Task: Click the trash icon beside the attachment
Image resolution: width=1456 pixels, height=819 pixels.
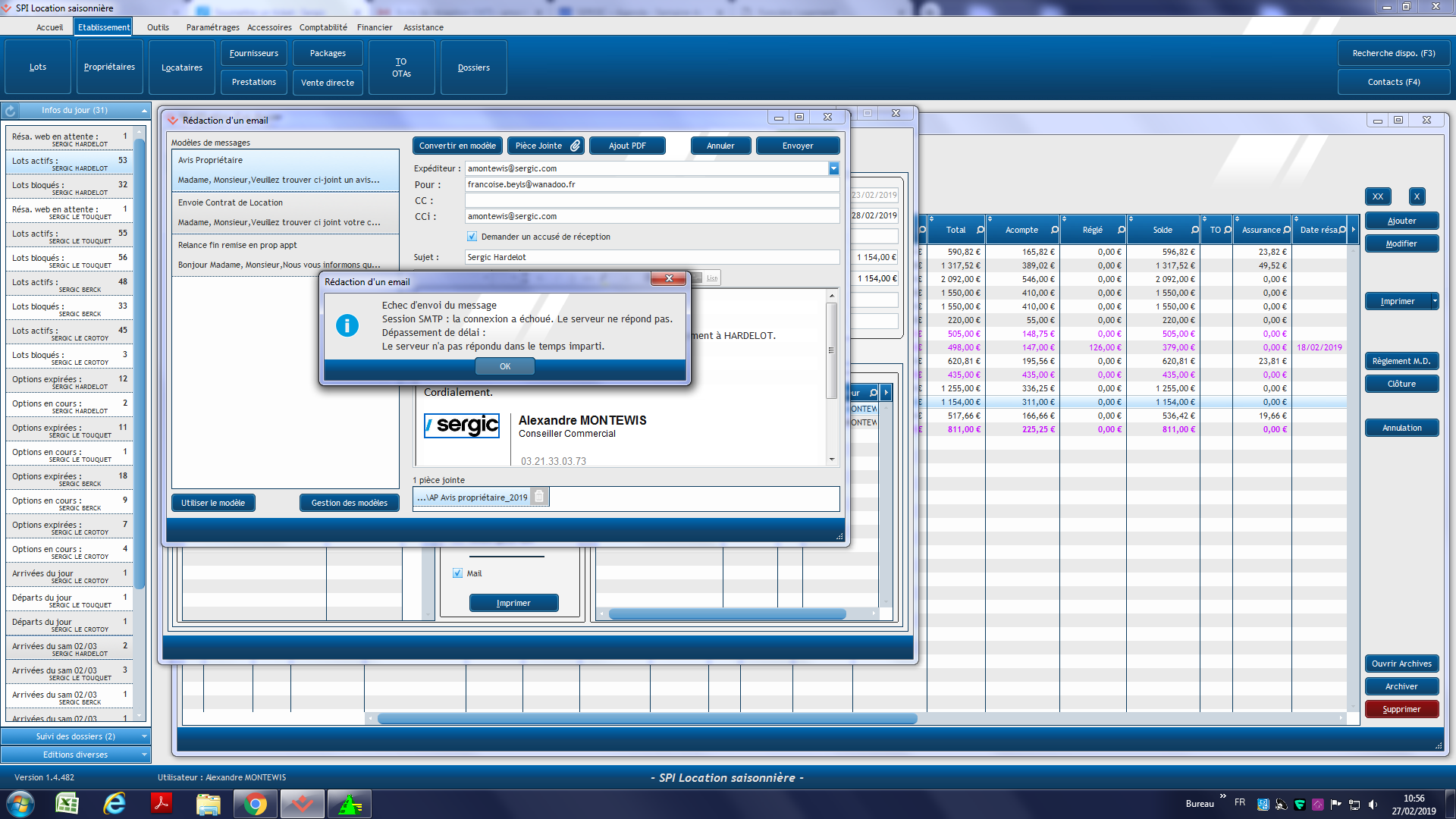Action: pos(539,497)
